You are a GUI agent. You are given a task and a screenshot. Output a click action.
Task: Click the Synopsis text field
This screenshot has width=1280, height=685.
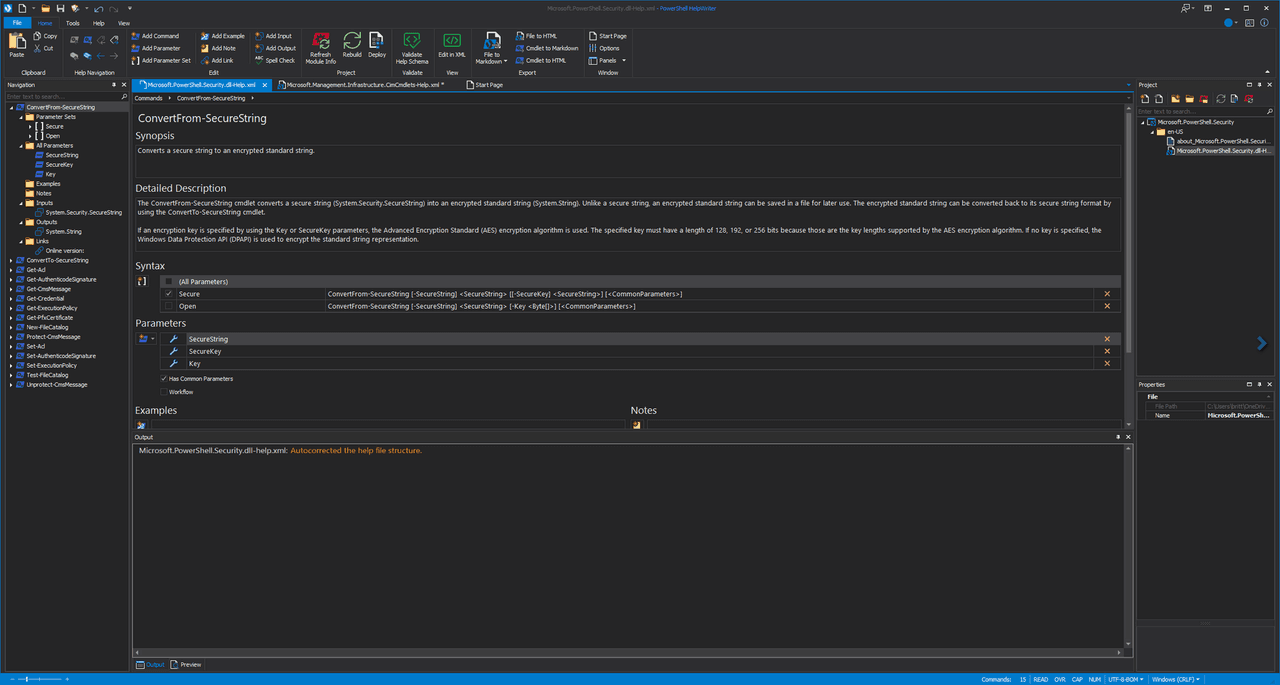pyautogui.click(x=628, y=161)
